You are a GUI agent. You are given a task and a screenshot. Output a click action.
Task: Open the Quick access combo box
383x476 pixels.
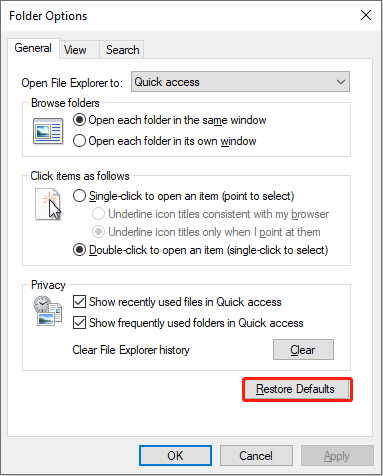coord(240,82)
